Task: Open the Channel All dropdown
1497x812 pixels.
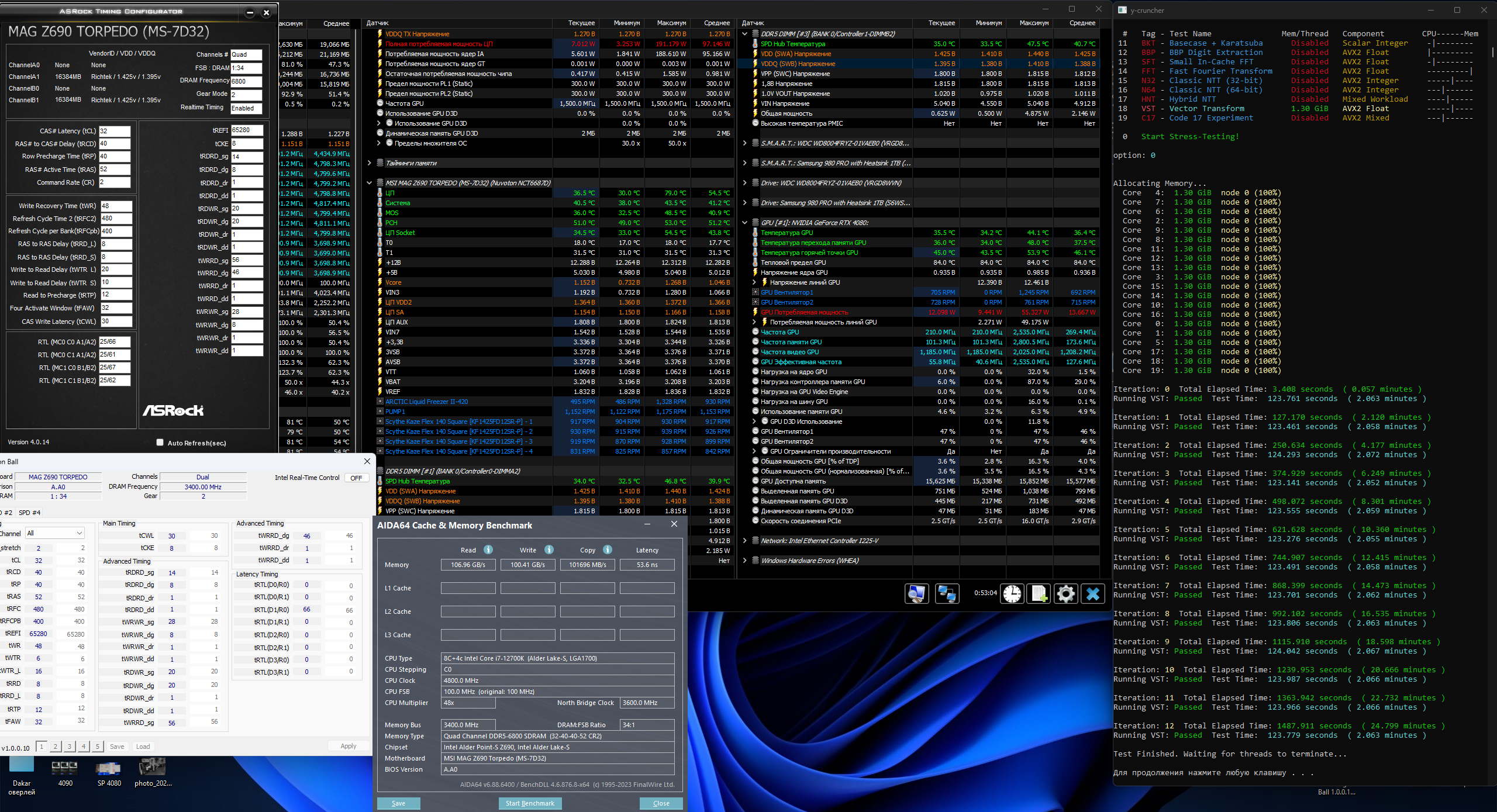Action: [55, 533]
